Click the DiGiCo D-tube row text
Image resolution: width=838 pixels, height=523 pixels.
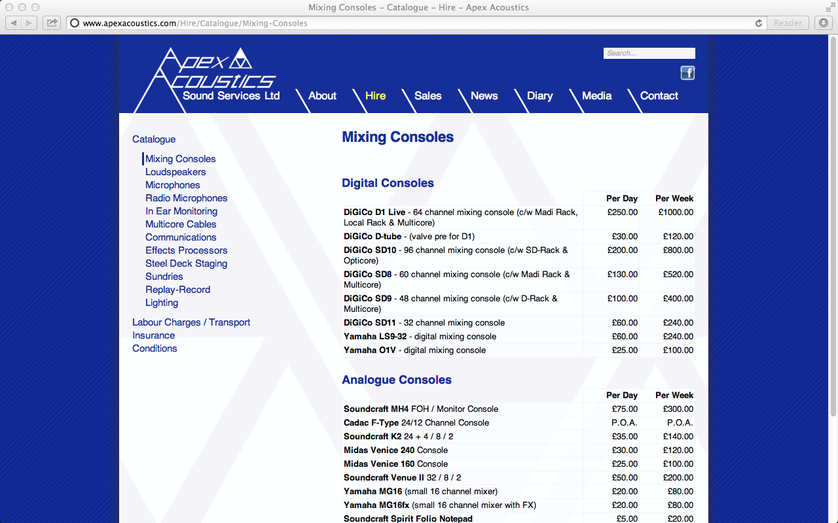tap(409, 236)
